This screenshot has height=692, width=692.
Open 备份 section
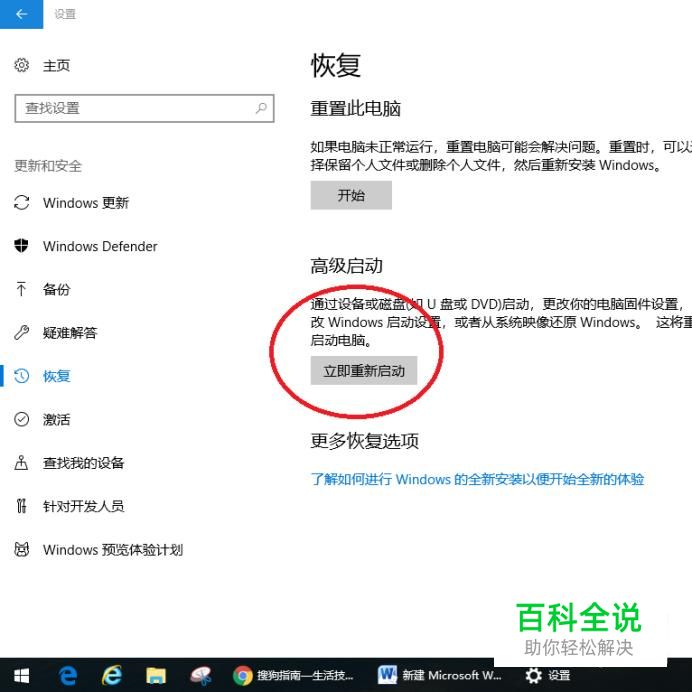56,289
